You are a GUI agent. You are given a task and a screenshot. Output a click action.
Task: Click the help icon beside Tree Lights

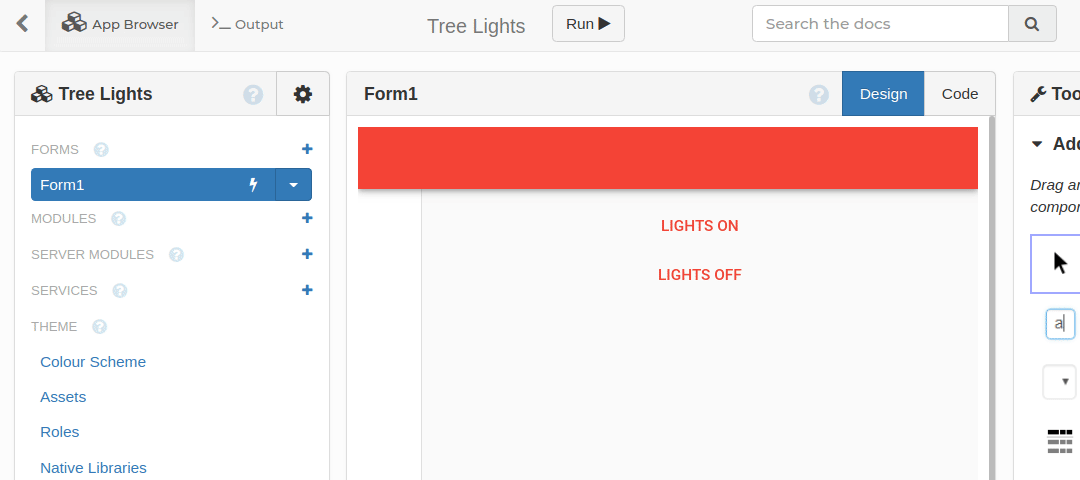point(253,95)
